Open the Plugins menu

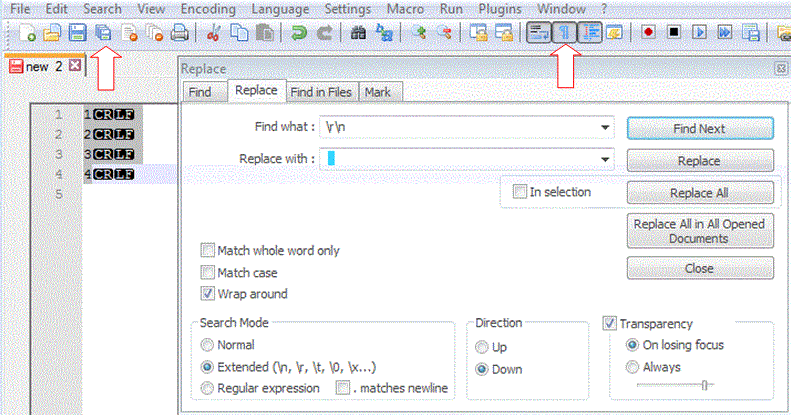500,9
